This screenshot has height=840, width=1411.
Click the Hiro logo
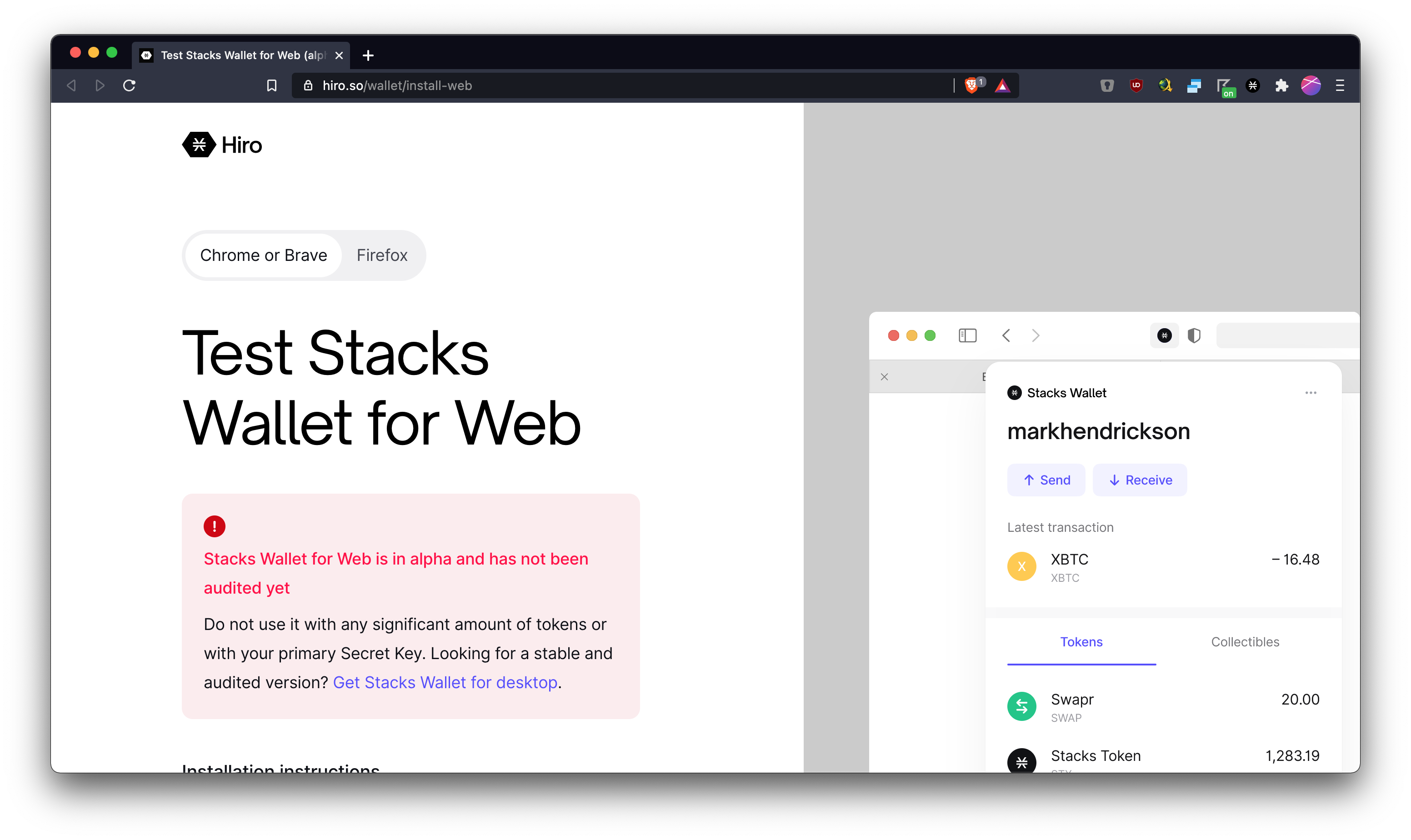[x=222, y=145]
